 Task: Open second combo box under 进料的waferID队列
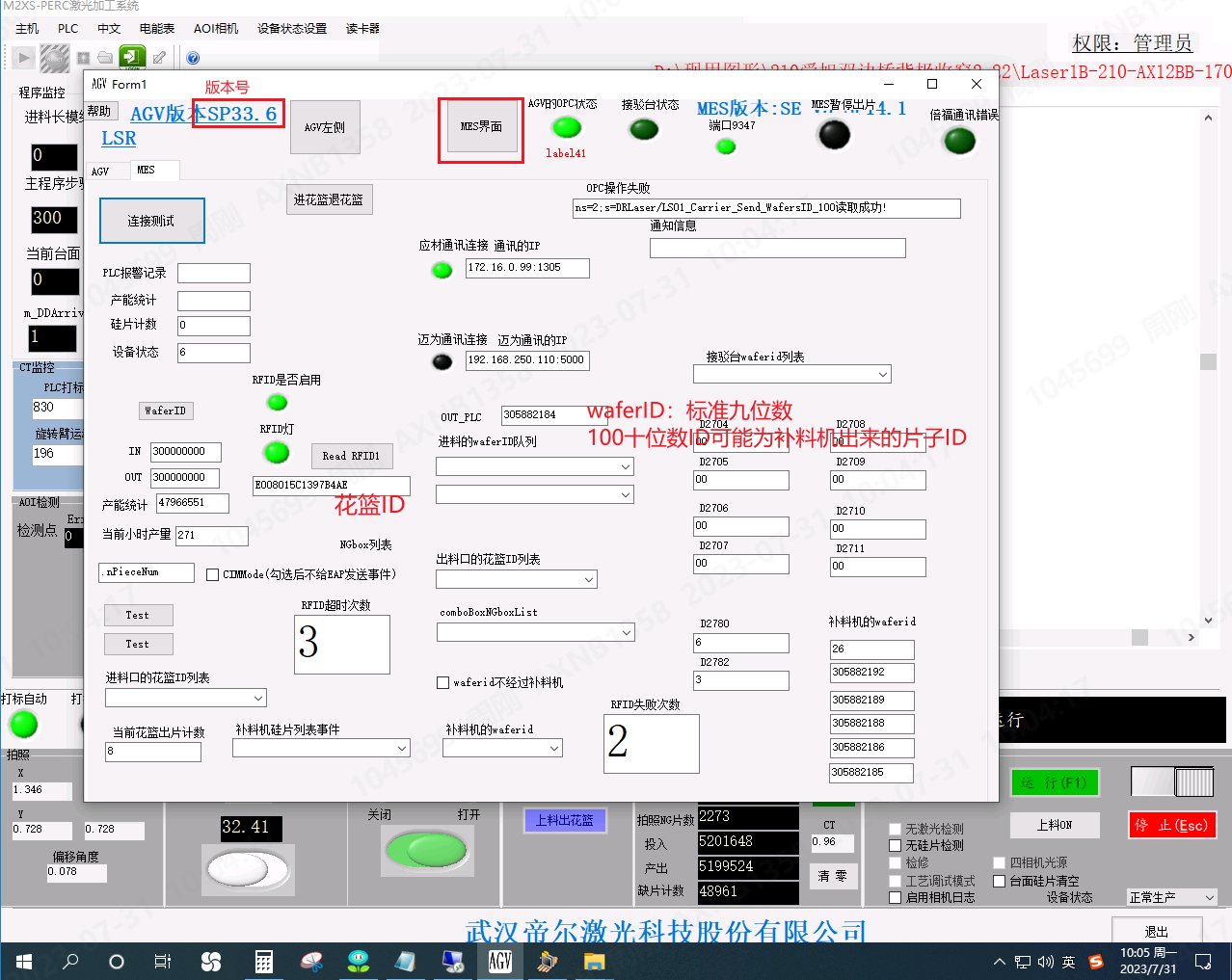point(535,494)
